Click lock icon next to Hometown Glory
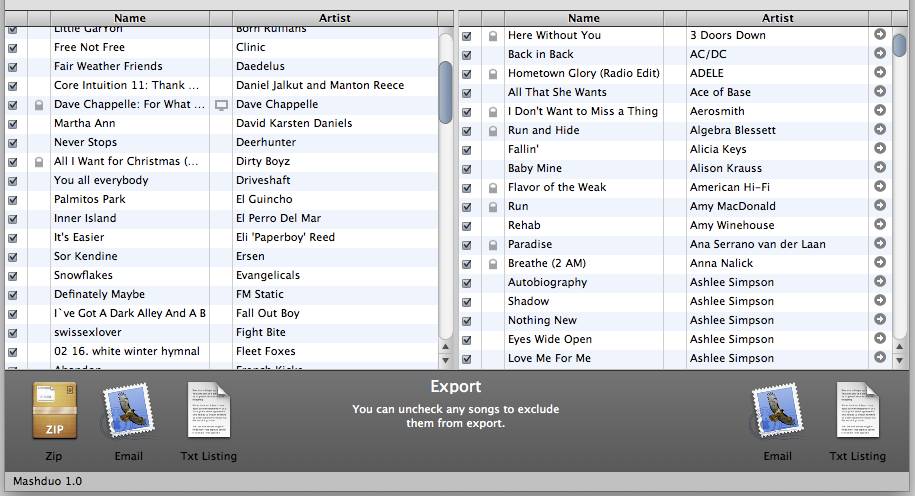 (x=492, y=74)
